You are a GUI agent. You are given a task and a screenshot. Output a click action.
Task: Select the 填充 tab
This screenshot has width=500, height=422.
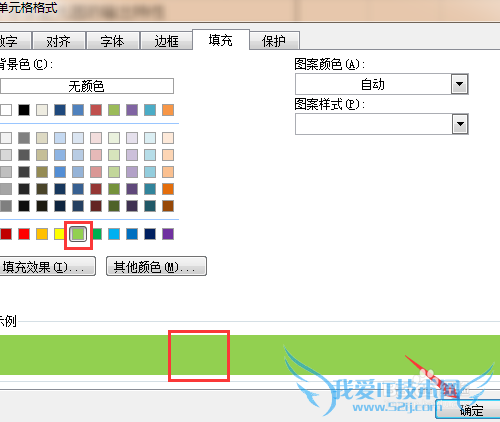tap(221, 40)
